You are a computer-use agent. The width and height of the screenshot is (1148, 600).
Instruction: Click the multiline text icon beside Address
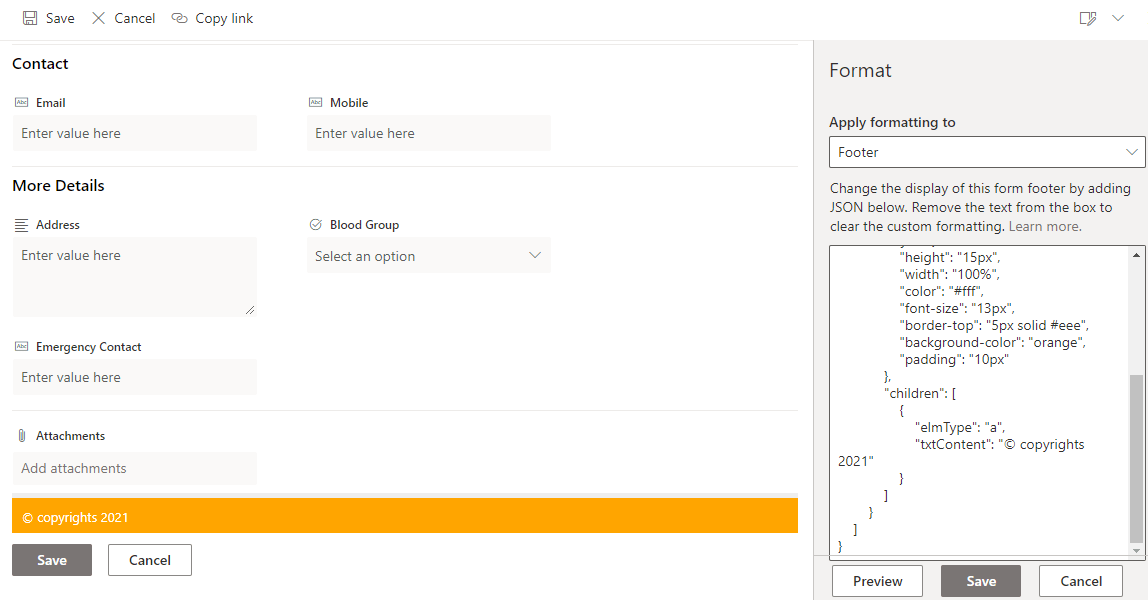click(18, 223)
